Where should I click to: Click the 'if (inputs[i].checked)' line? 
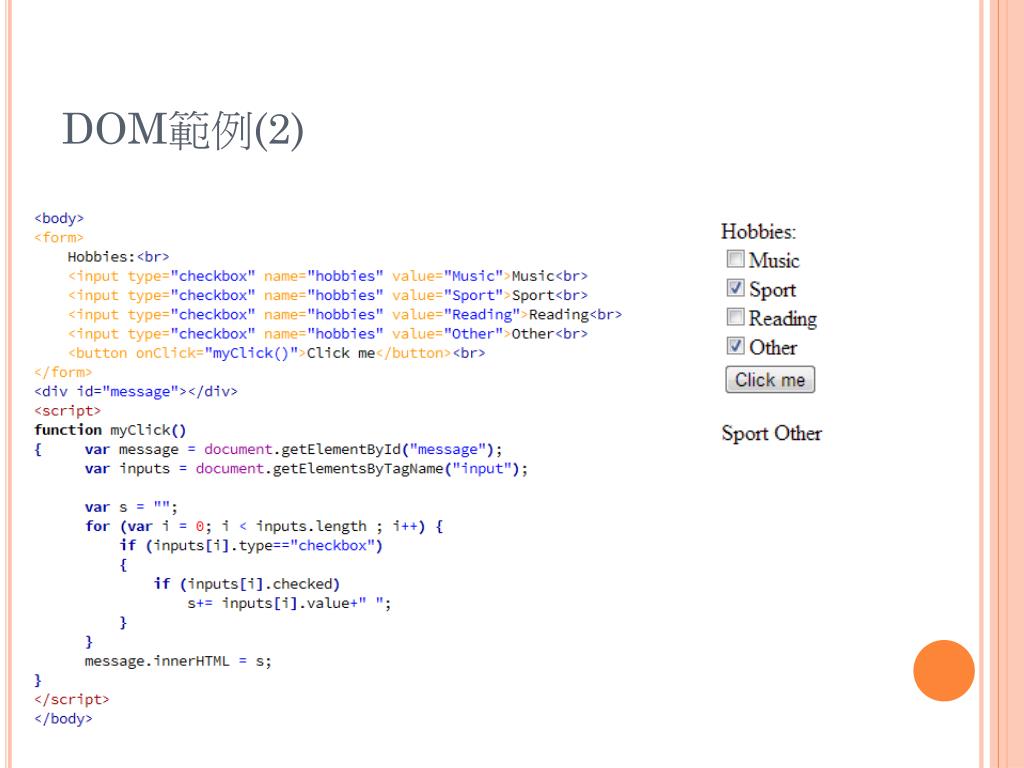(x=246, y=584)
